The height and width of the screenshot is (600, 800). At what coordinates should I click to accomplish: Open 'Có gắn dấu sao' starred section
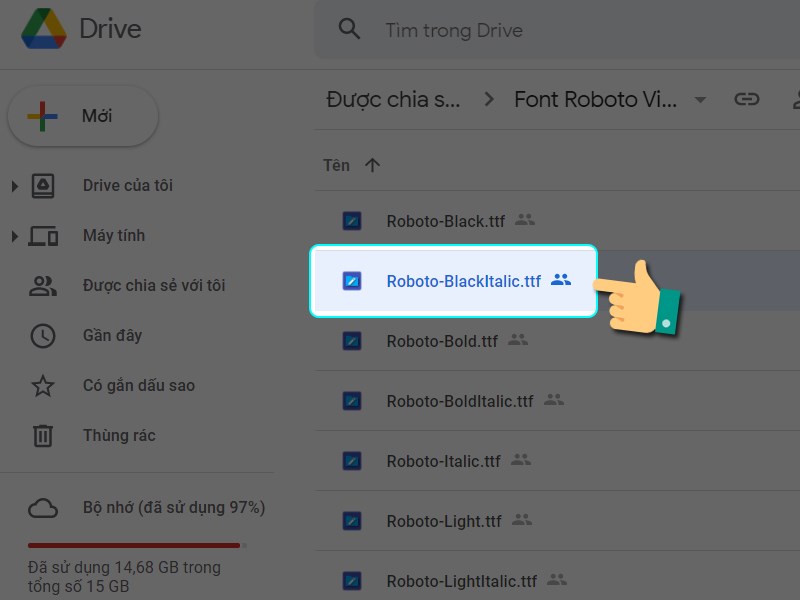pyautogui.click(x=139, y=385)
